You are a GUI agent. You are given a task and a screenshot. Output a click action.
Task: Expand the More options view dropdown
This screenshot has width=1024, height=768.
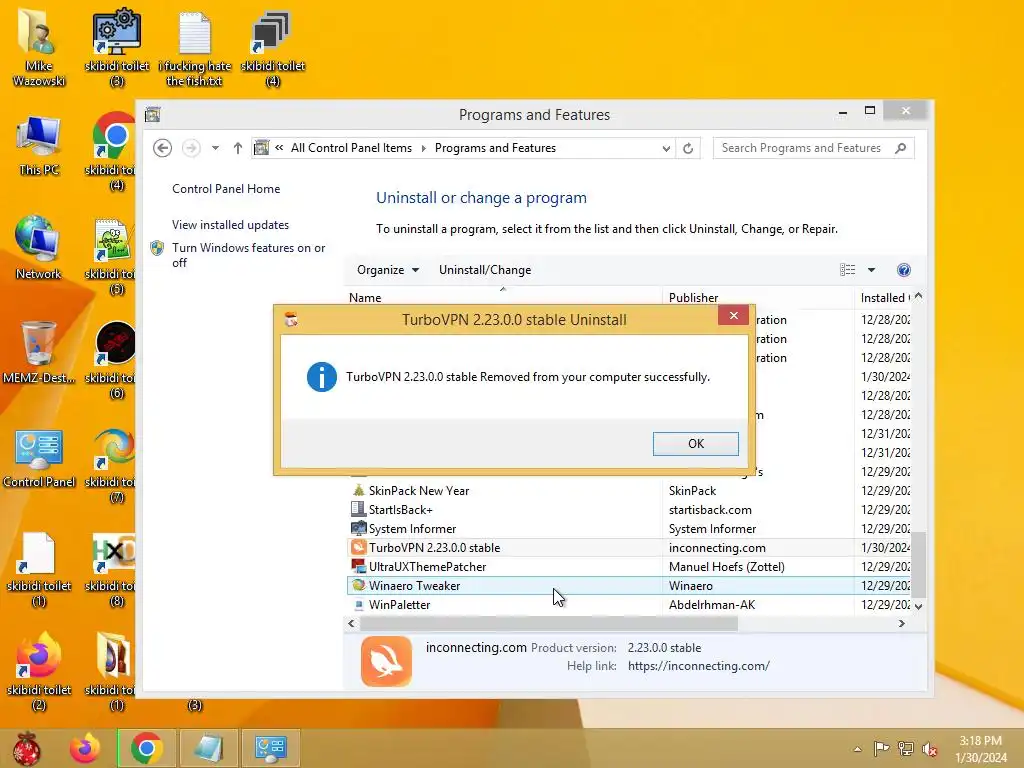coord(871,270)
